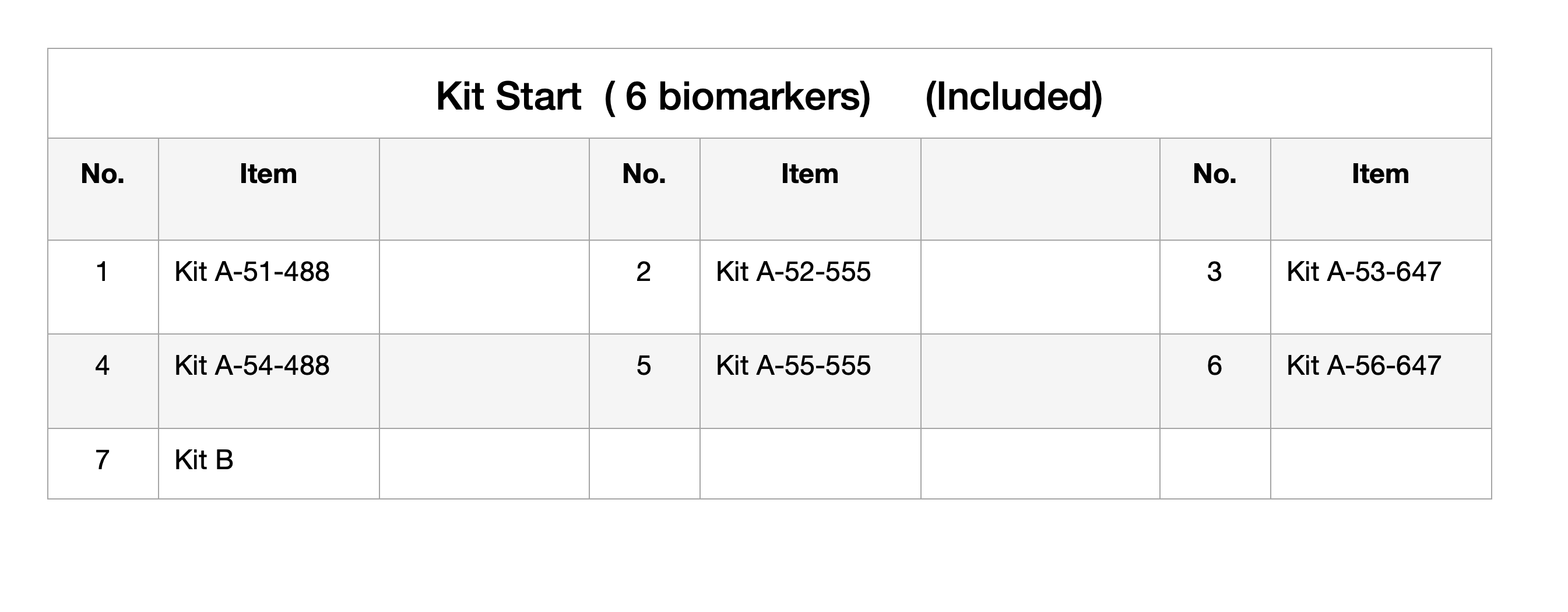Click the cell containing number 6

1215,381
